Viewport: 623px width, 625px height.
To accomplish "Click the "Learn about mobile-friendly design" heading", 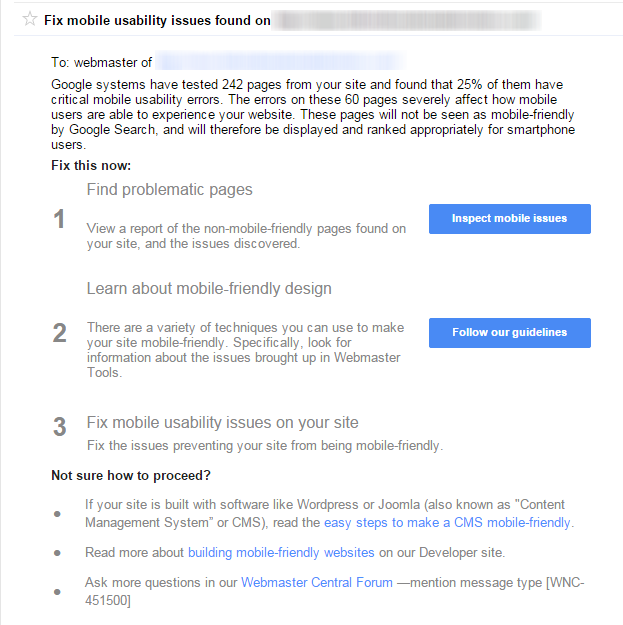I will [x=209, y=288].
